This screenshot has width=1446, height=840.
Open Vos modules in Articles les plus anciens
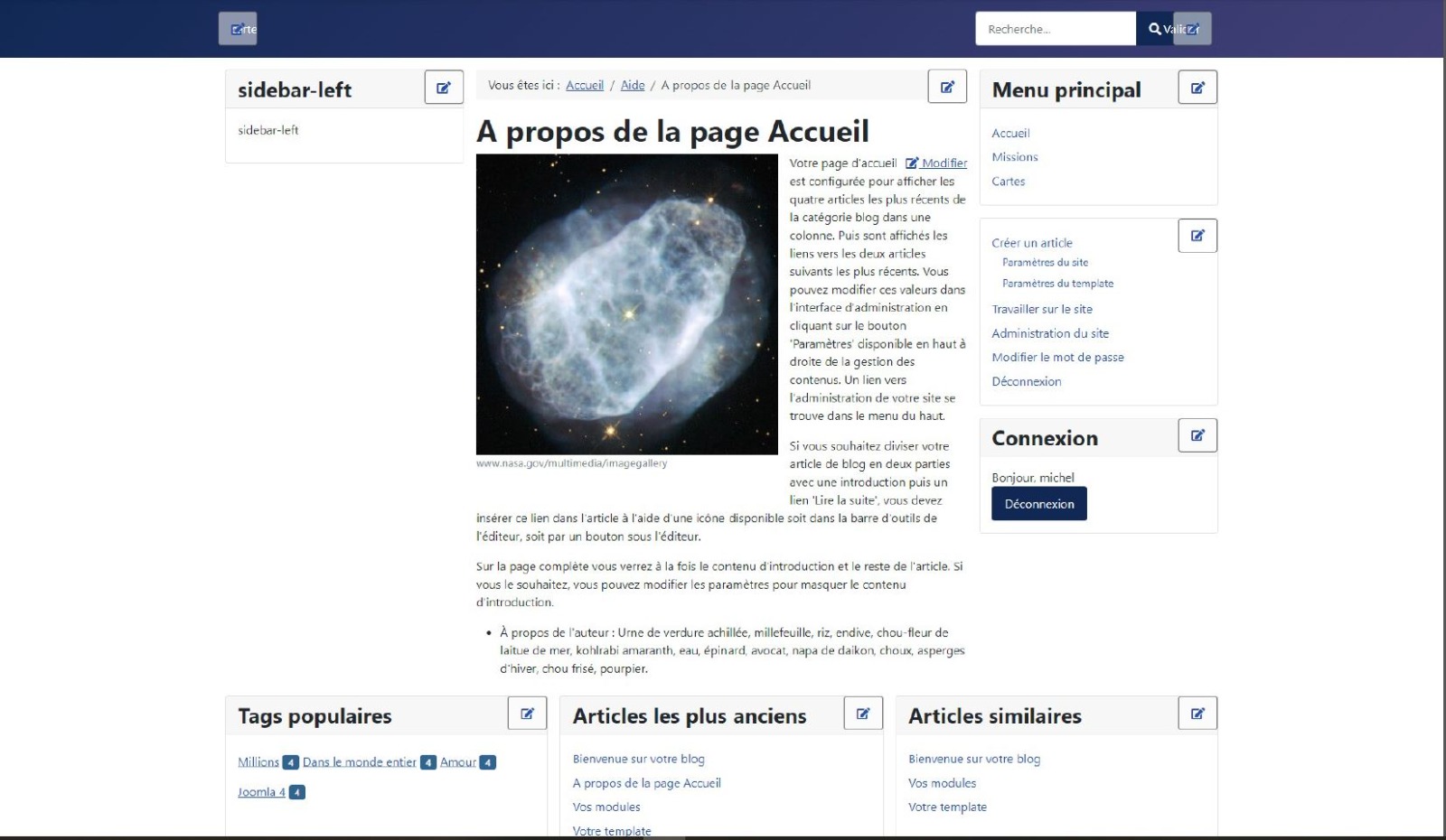coord(606,807)
